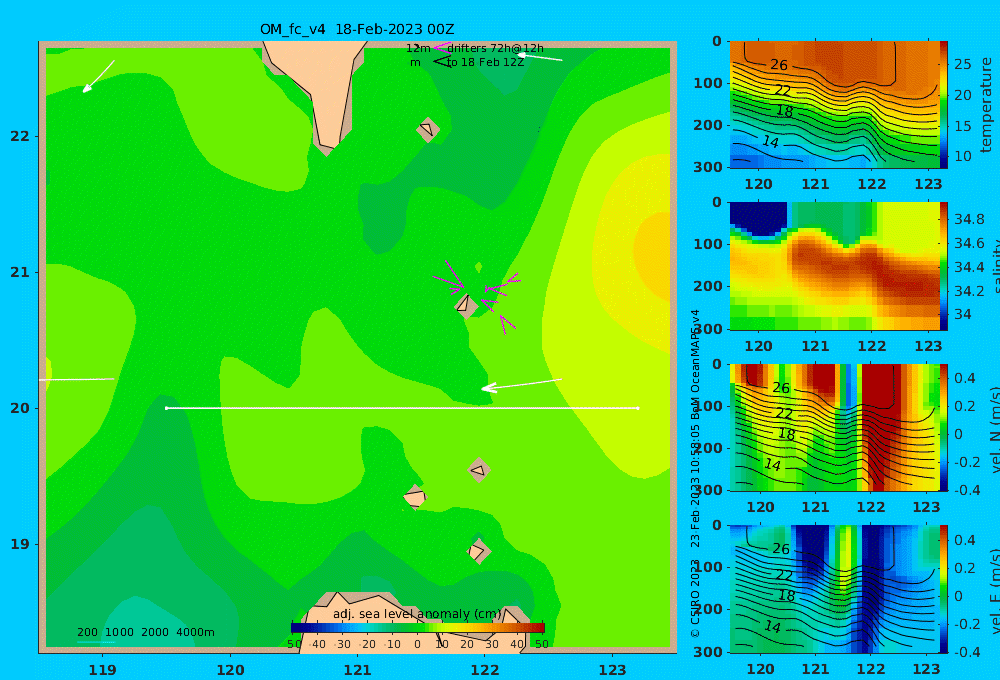1000x680 pixels.
Task: Click the '25' value on the temperature colorbar
Action: point(962,64)
